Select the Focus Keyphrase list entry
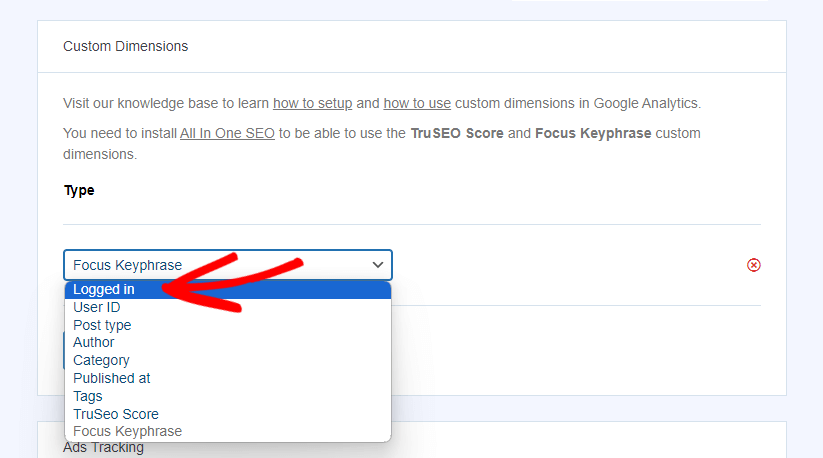The width and height of the screenshot is (823, 458). (x=228, y=431)
